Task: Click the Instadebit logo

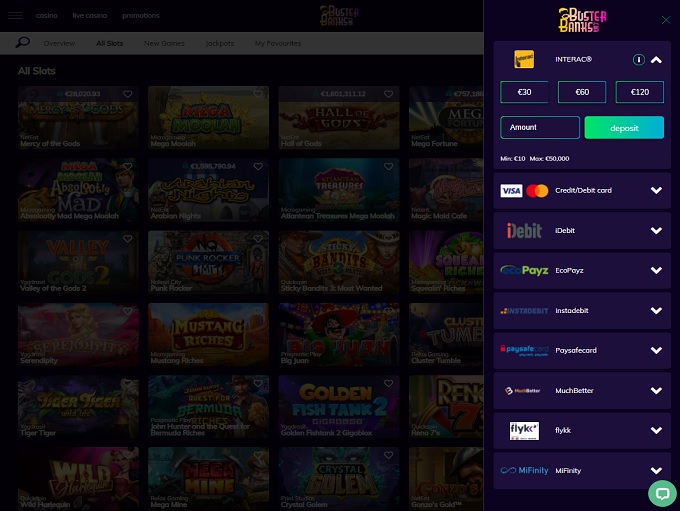Action: [524, 311]
